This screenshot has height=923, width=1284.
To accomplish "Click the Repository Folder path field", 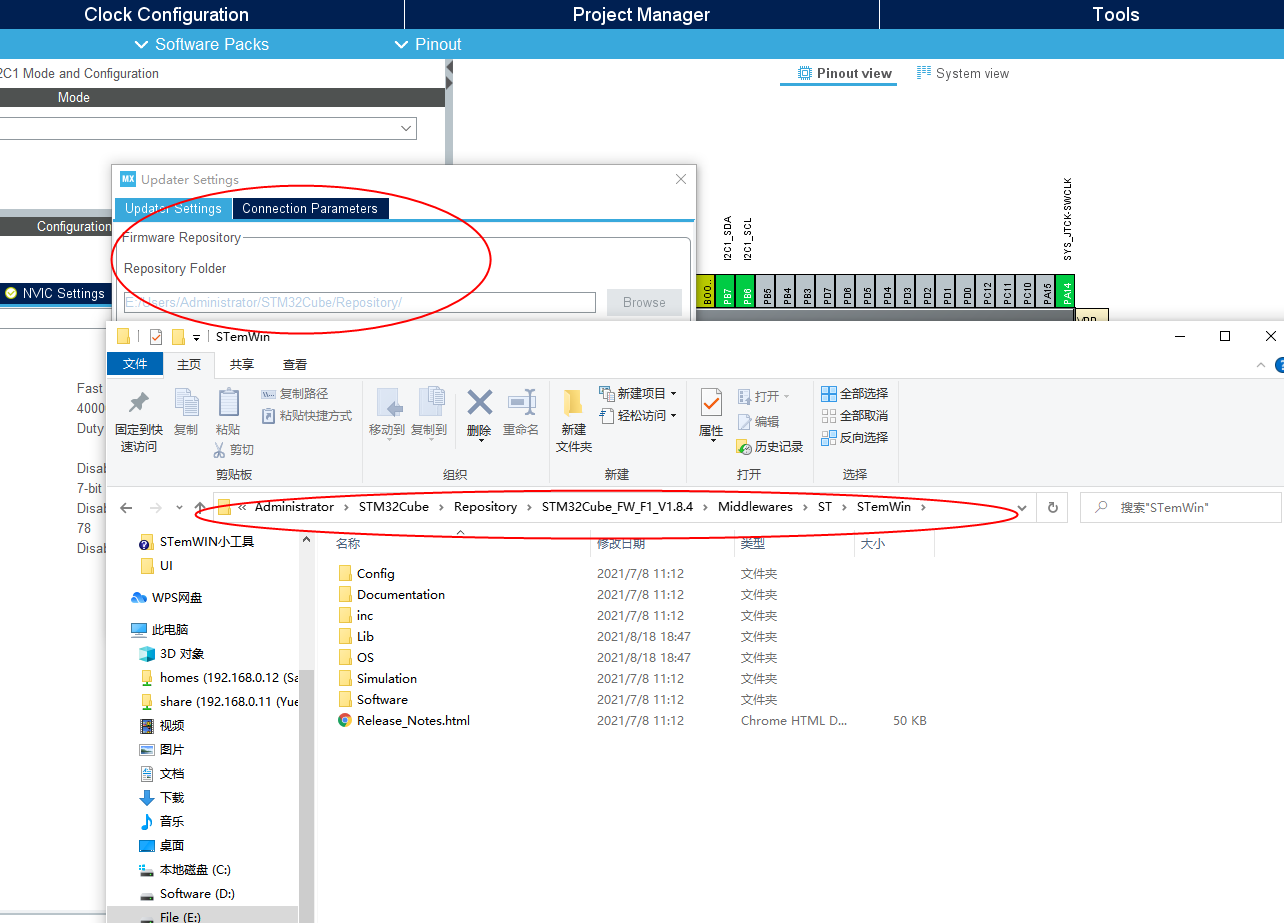I will pos(359,302).
